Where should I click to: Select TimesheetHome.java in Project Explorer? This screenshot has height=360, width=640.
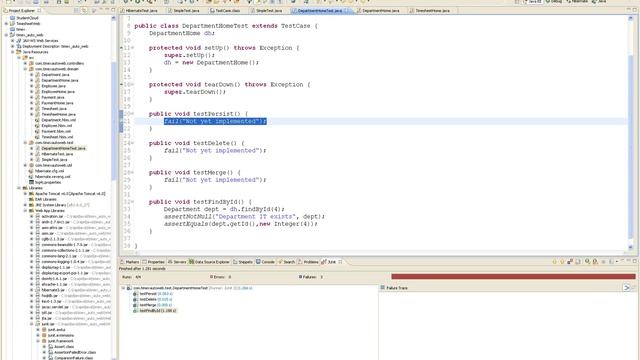[x=56, y=115]
